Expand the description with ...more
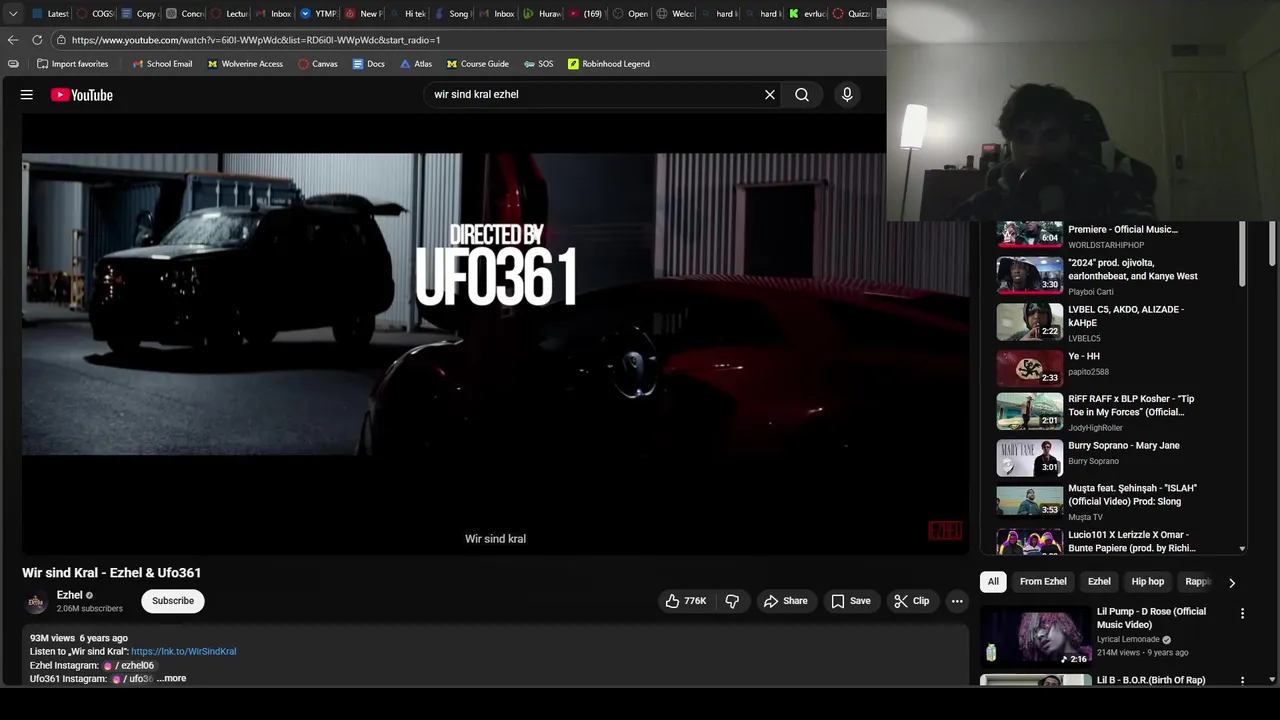1280x720 pixels. pyautogui.click(x=172, y=679)
